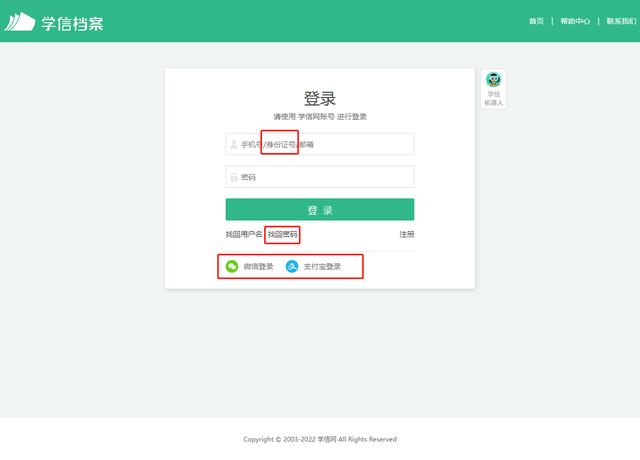Open the 找回密码 link
Screen dimensions: 640x460
click(282, 234)
